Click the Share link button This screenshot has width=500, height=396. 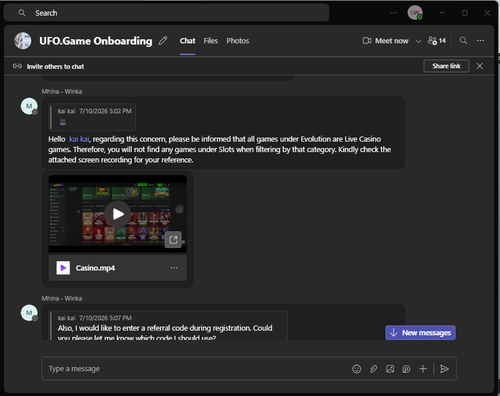pyautogui.click(x=446, y=66)
